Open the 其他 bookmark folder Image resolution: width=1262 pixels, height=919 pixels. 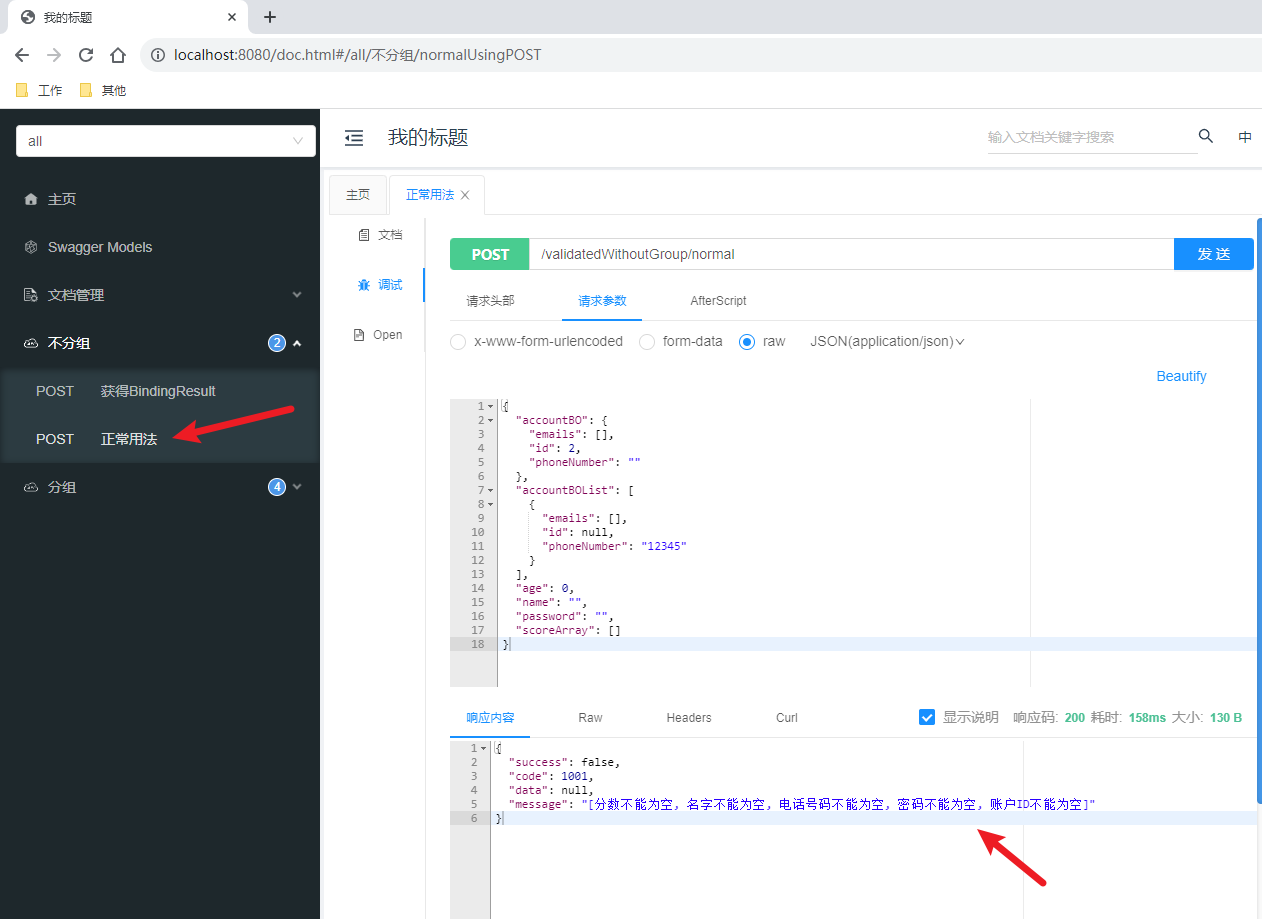[102, 90]
